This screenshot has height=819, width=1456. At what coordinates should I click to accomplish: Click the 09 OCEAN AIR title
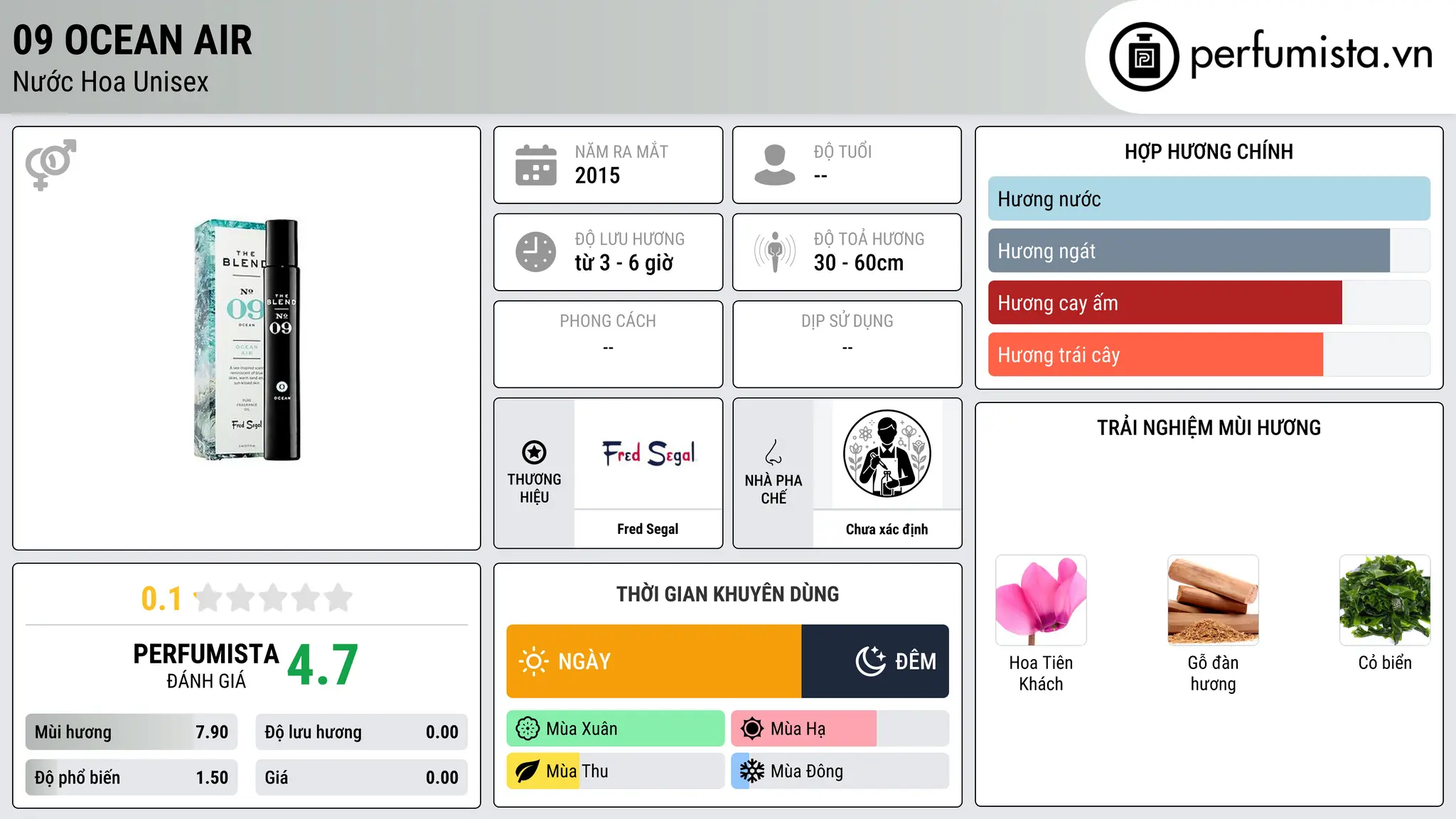coord(132,40)
